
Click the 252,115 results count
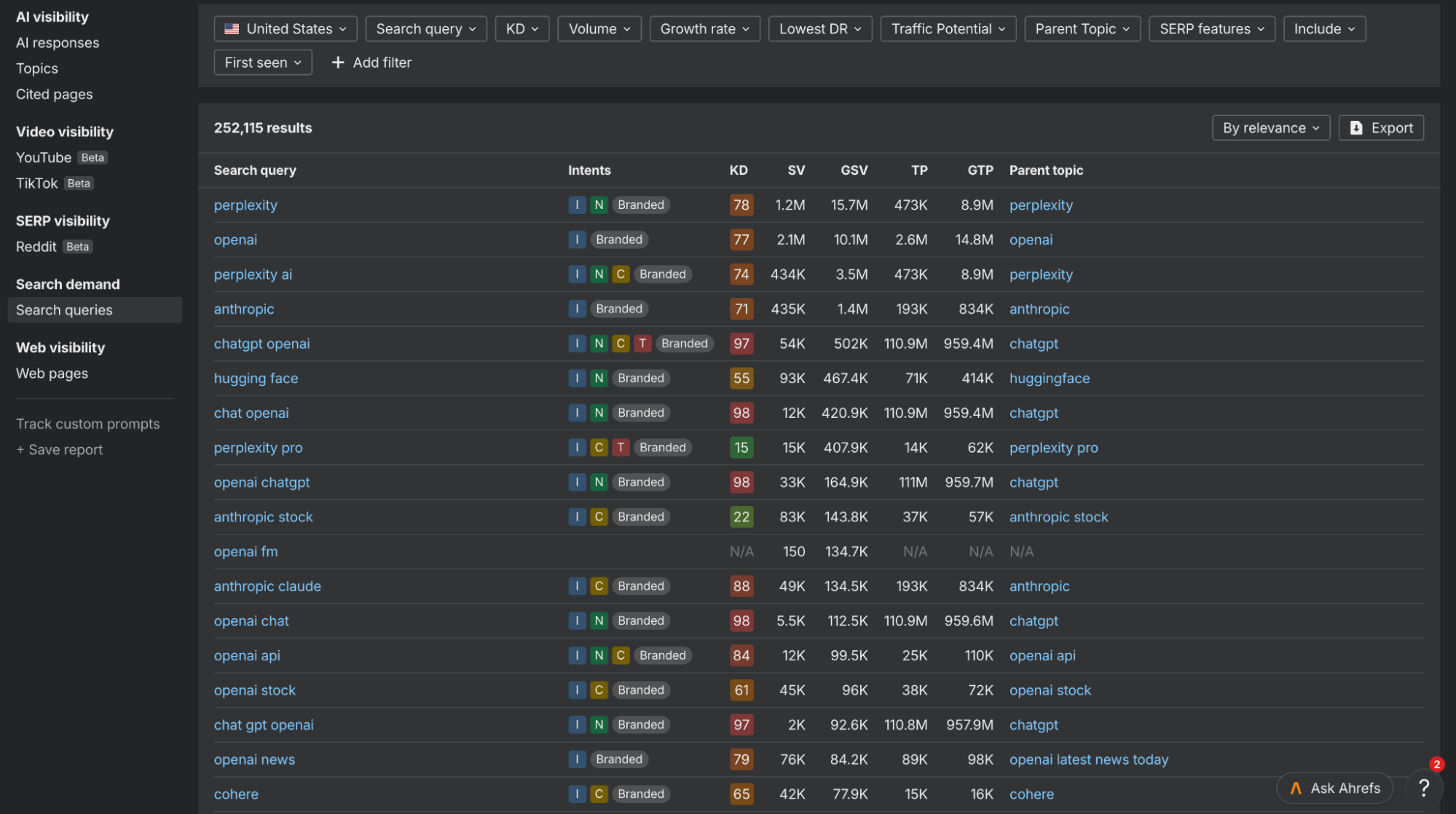[263, 128]
